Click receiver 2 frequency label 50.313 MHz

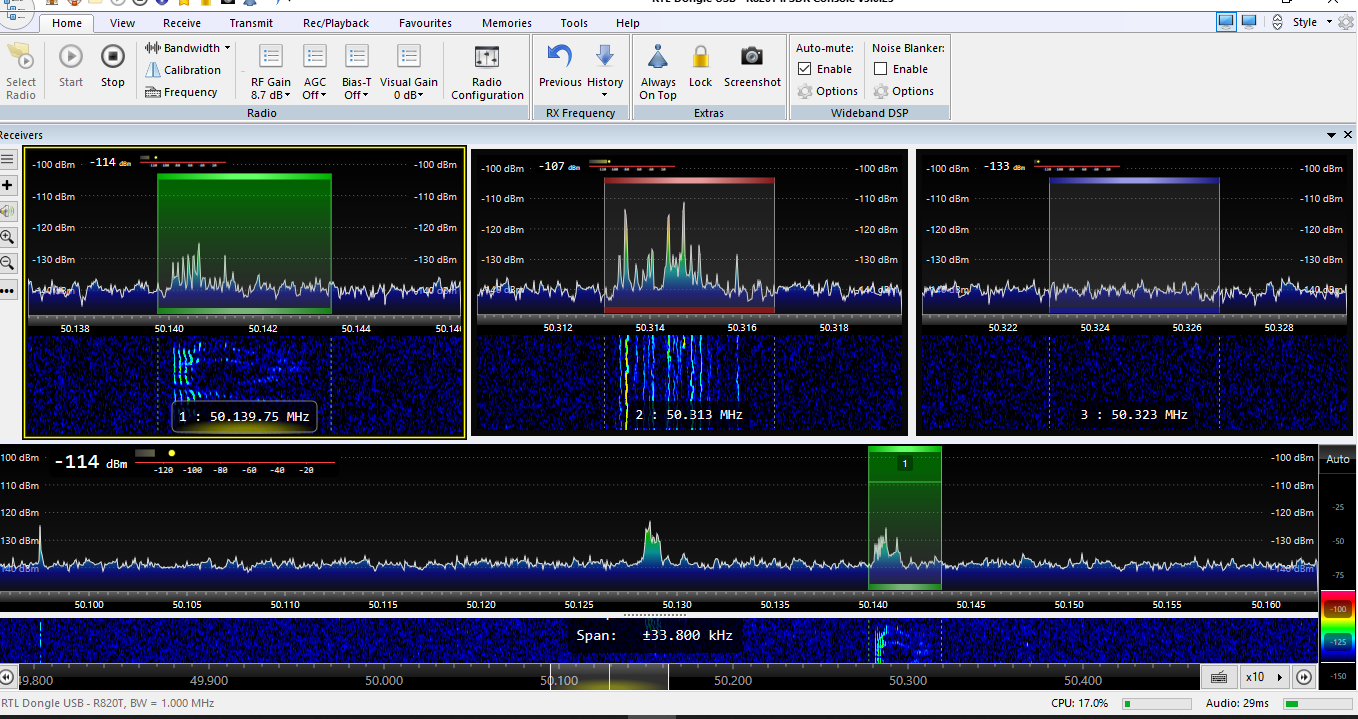coord(689,414)
